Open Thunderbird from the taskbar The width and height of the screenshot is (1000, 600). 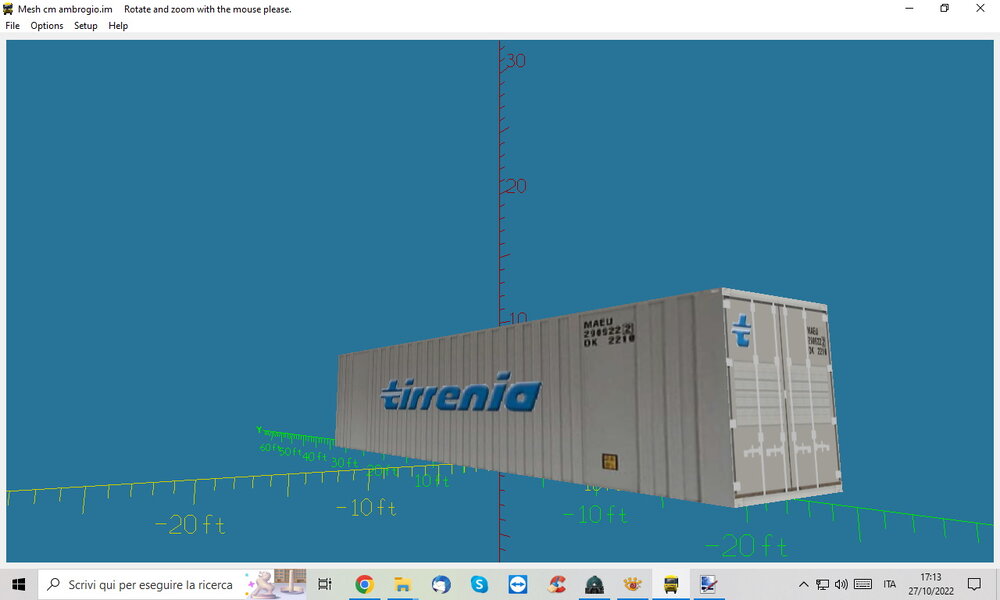point(441,584)
